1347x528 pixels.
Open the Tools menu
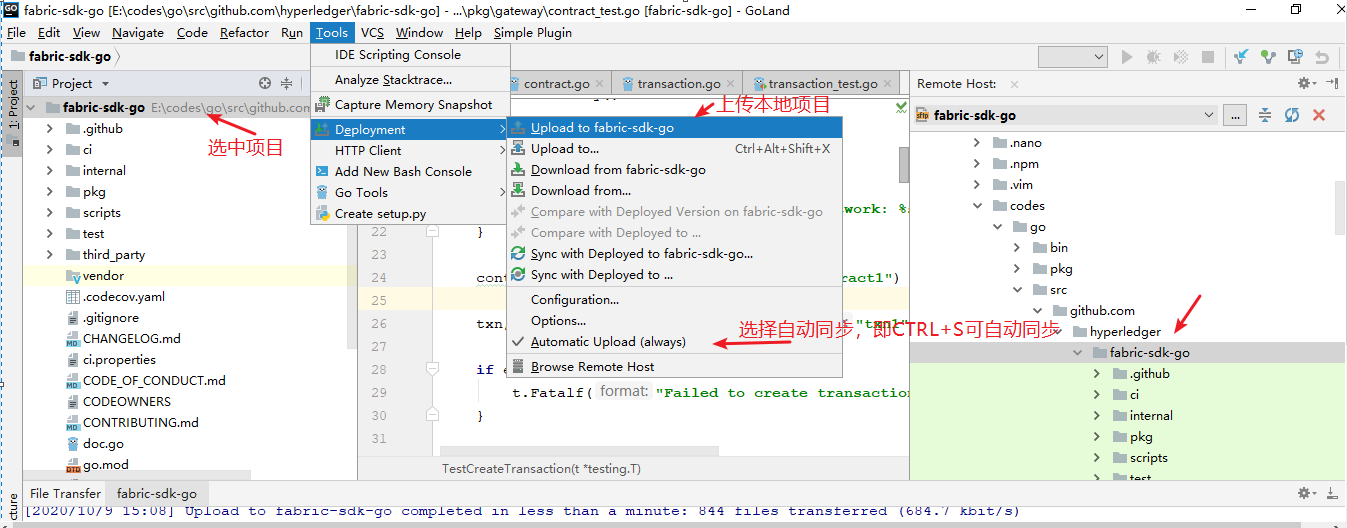coord(332,32)
